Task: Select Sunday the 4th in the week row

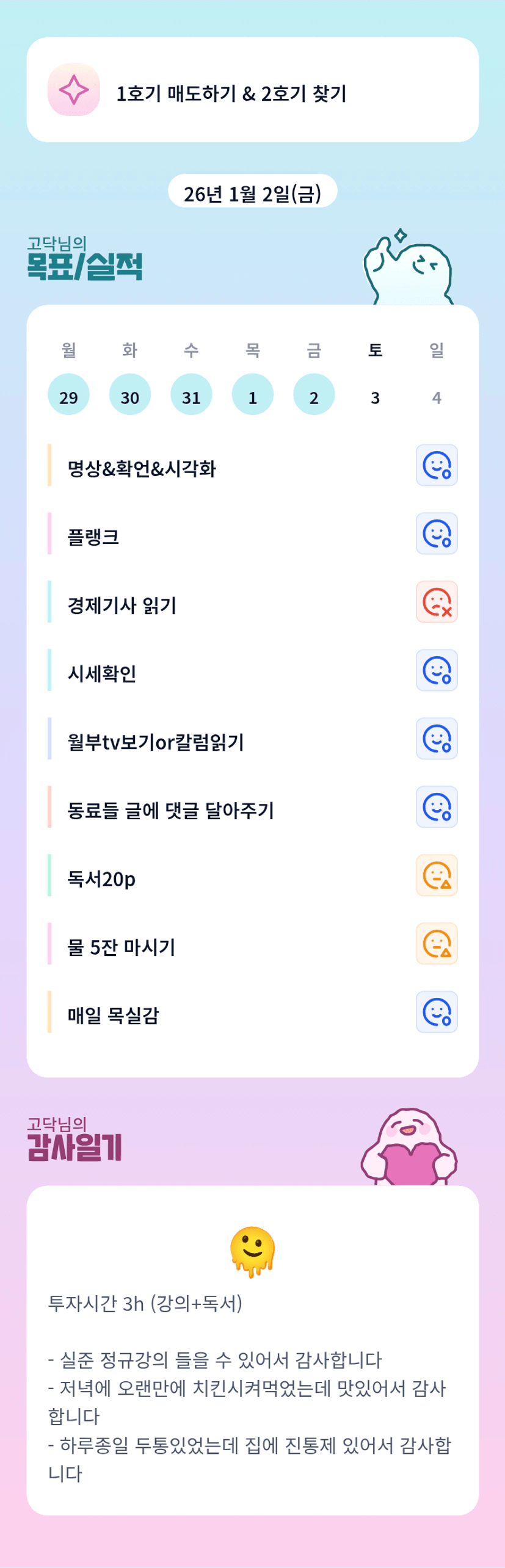Action: [x=437, y=397]
